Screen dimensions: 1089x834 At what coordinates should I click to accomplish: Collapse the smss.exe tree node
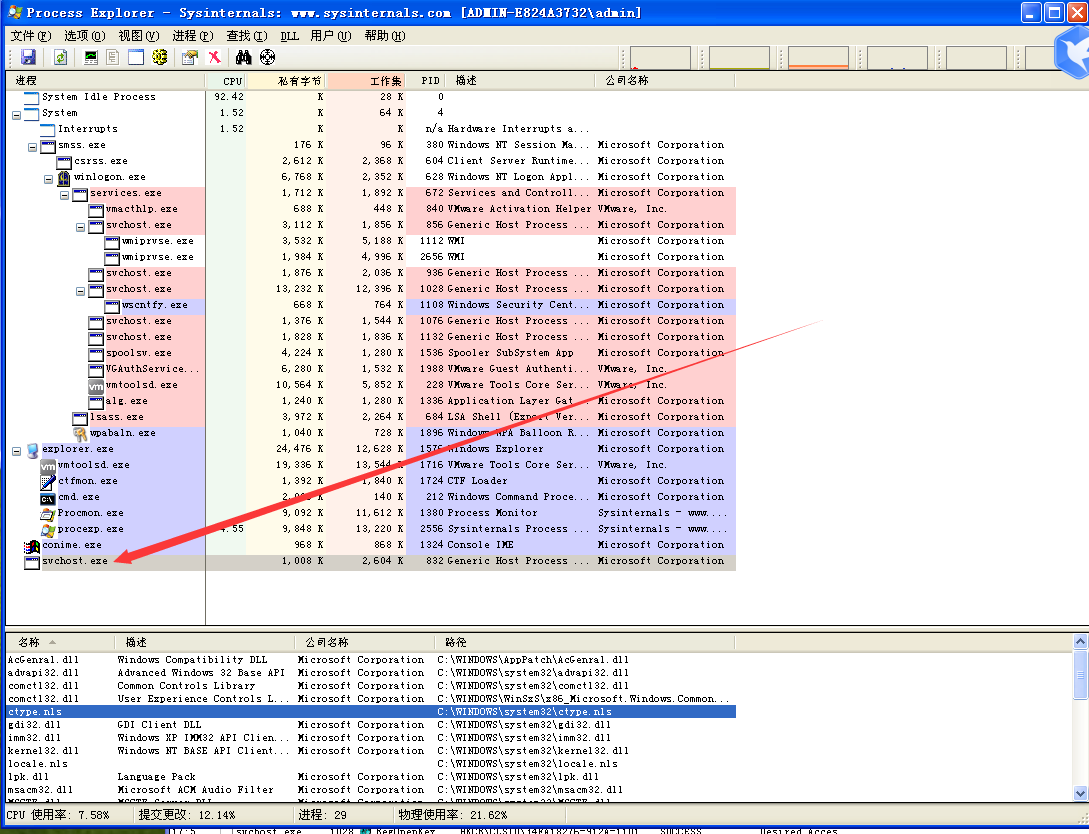tap(33, 147)
